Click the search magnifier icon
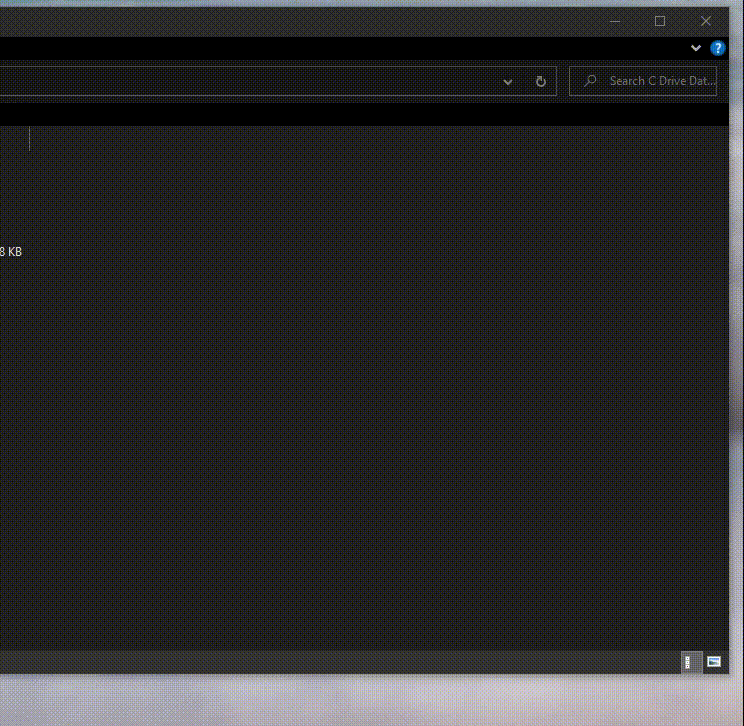Image resolution: width=744 pixels, height=726 pixels. point(590,81)
